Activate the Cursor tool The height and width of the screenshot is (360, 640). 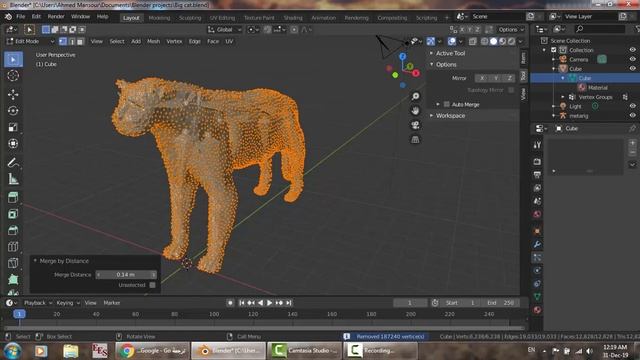(x=13, y=76)
